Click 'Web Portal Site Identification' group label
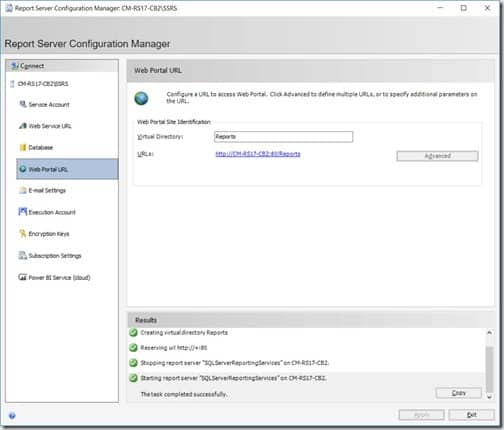The image size is (504, 430). (x=174, y=122)
